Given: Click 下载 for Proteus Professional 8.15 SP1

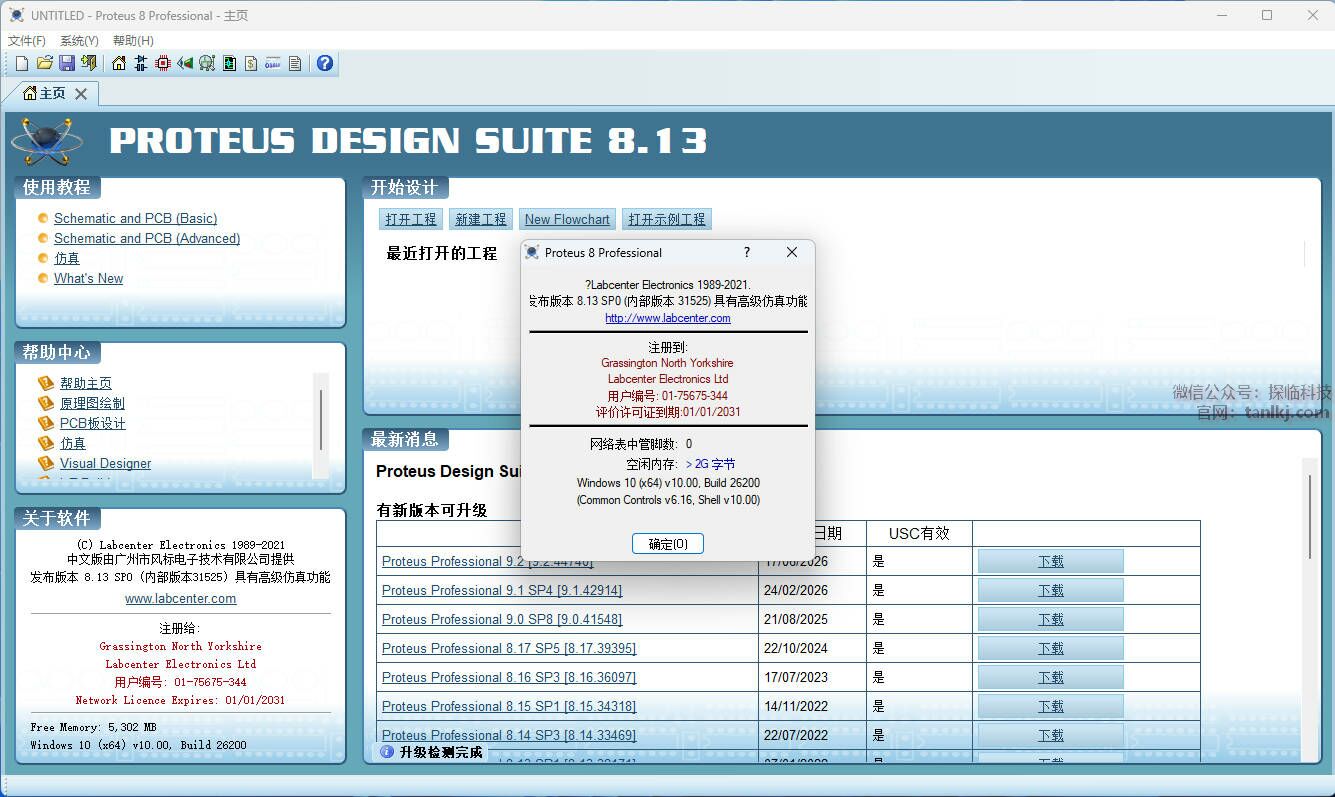Looking at the screenshot, I should pos(1050,706).
